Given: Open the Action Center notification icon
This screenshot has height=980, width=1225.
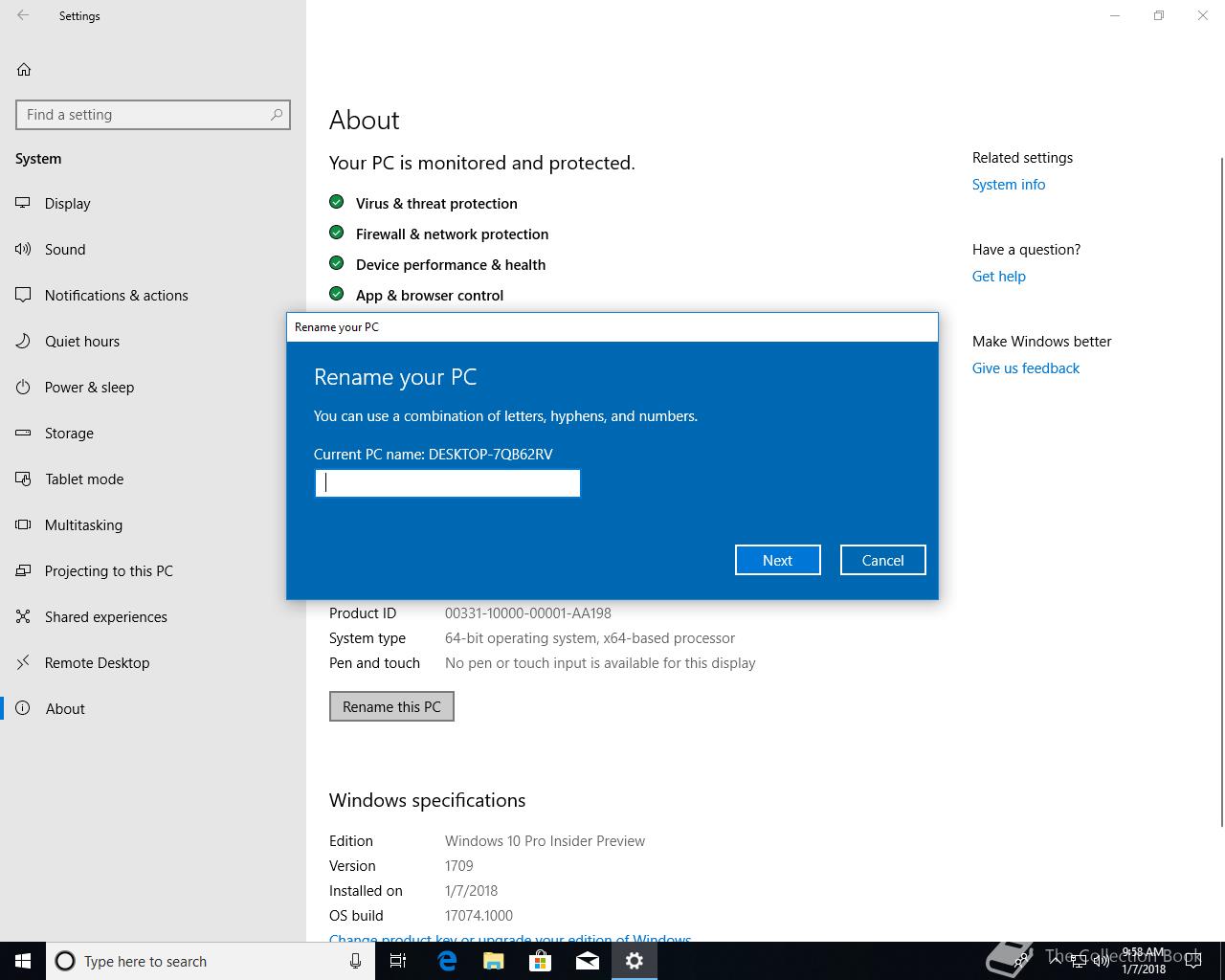Looking at the screenshot, I should [x=1192, y=961].
